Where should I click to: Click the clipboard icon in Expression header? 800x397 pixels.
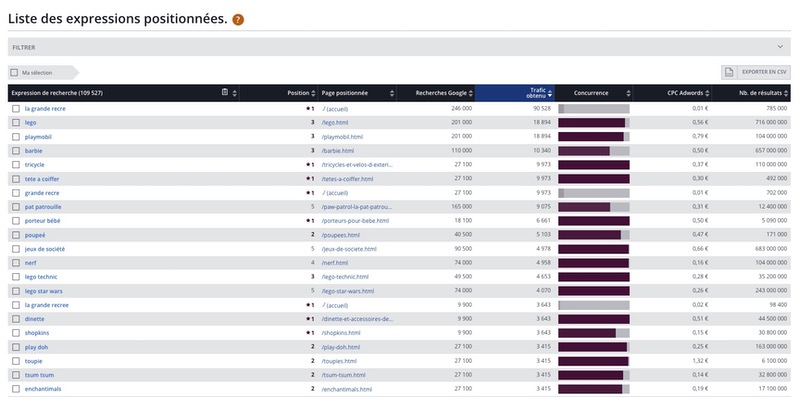point(225,92)
